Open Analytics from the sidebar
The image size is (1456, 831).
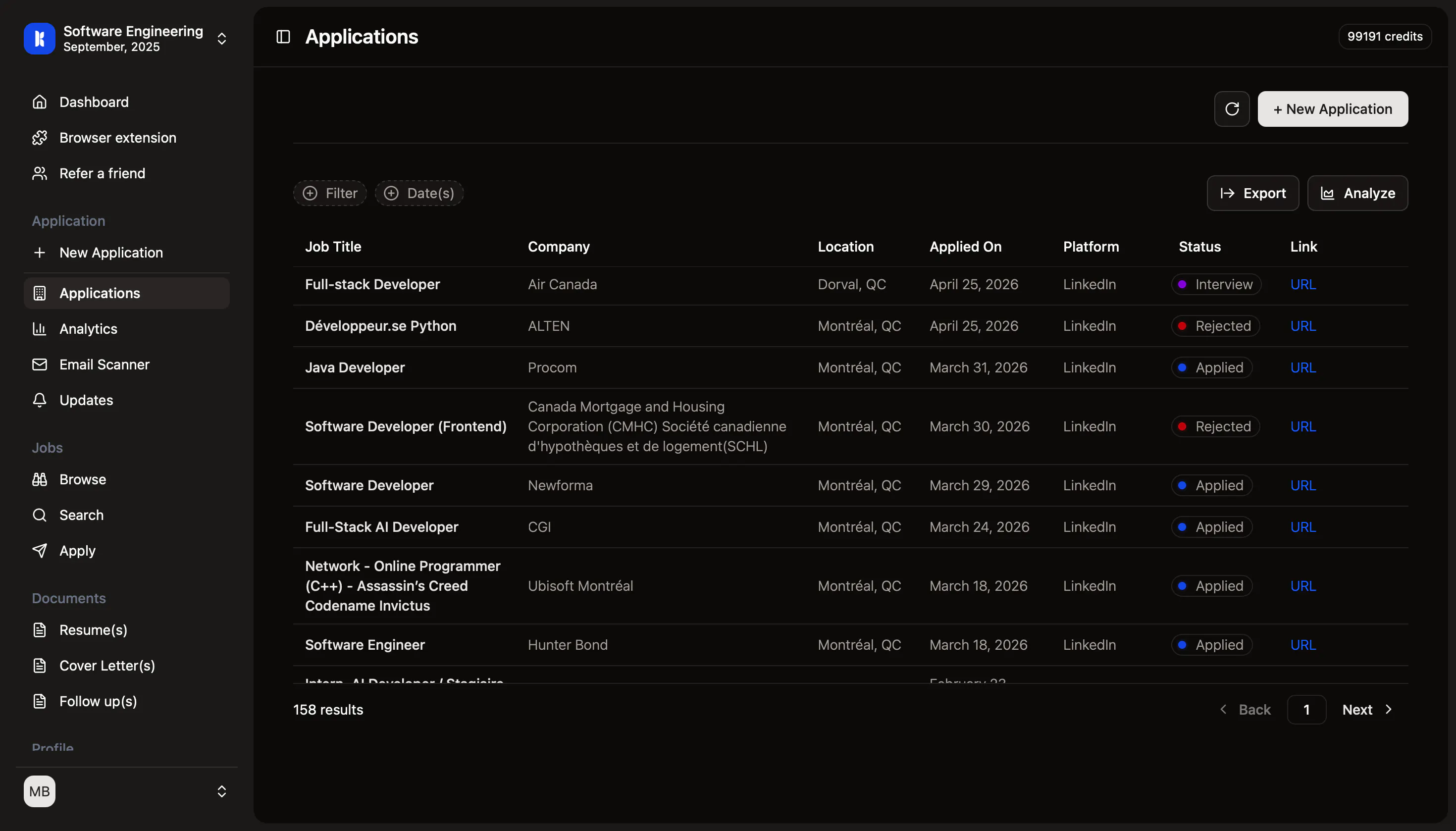127,329
